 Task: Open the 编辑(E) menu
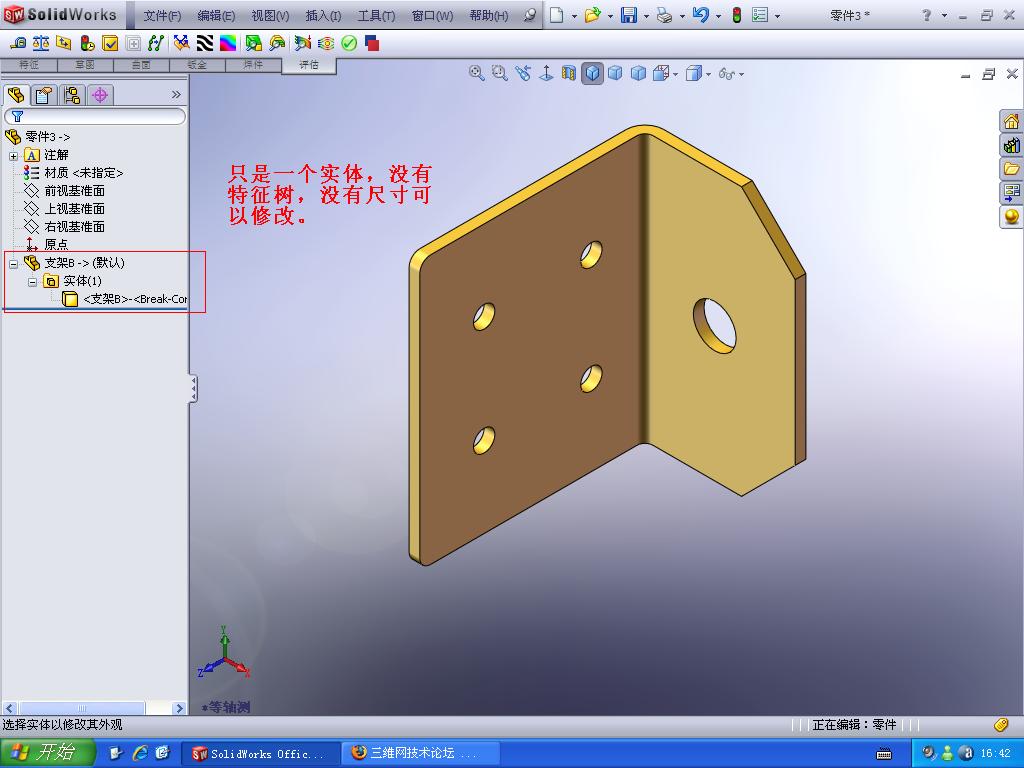[x=216, y=16]
